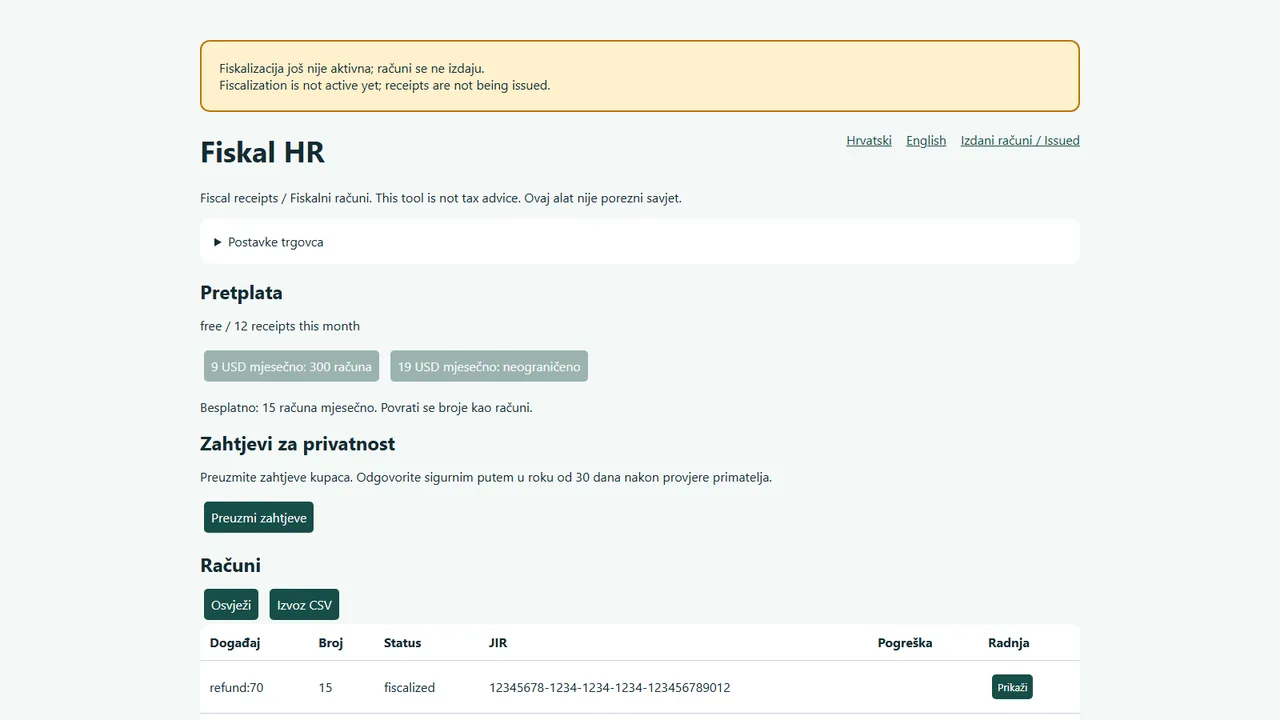1280x720 pixels.
Task: Choose the 19 USD neograničeno plan
Action: coord(489,366)
